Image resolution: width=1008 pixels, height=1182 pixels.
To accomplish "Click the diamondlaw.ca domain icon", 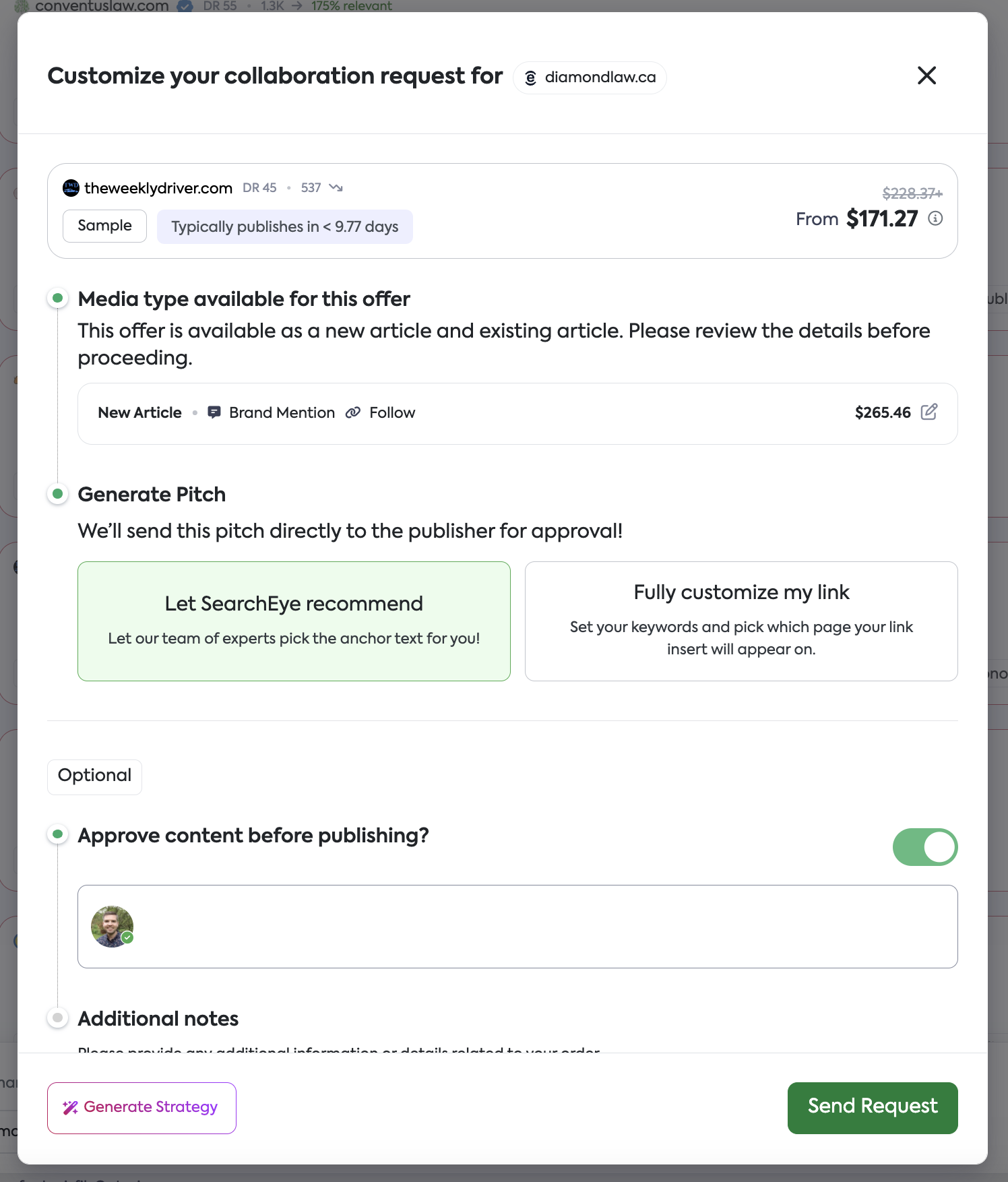I will [x=531, y=78].
